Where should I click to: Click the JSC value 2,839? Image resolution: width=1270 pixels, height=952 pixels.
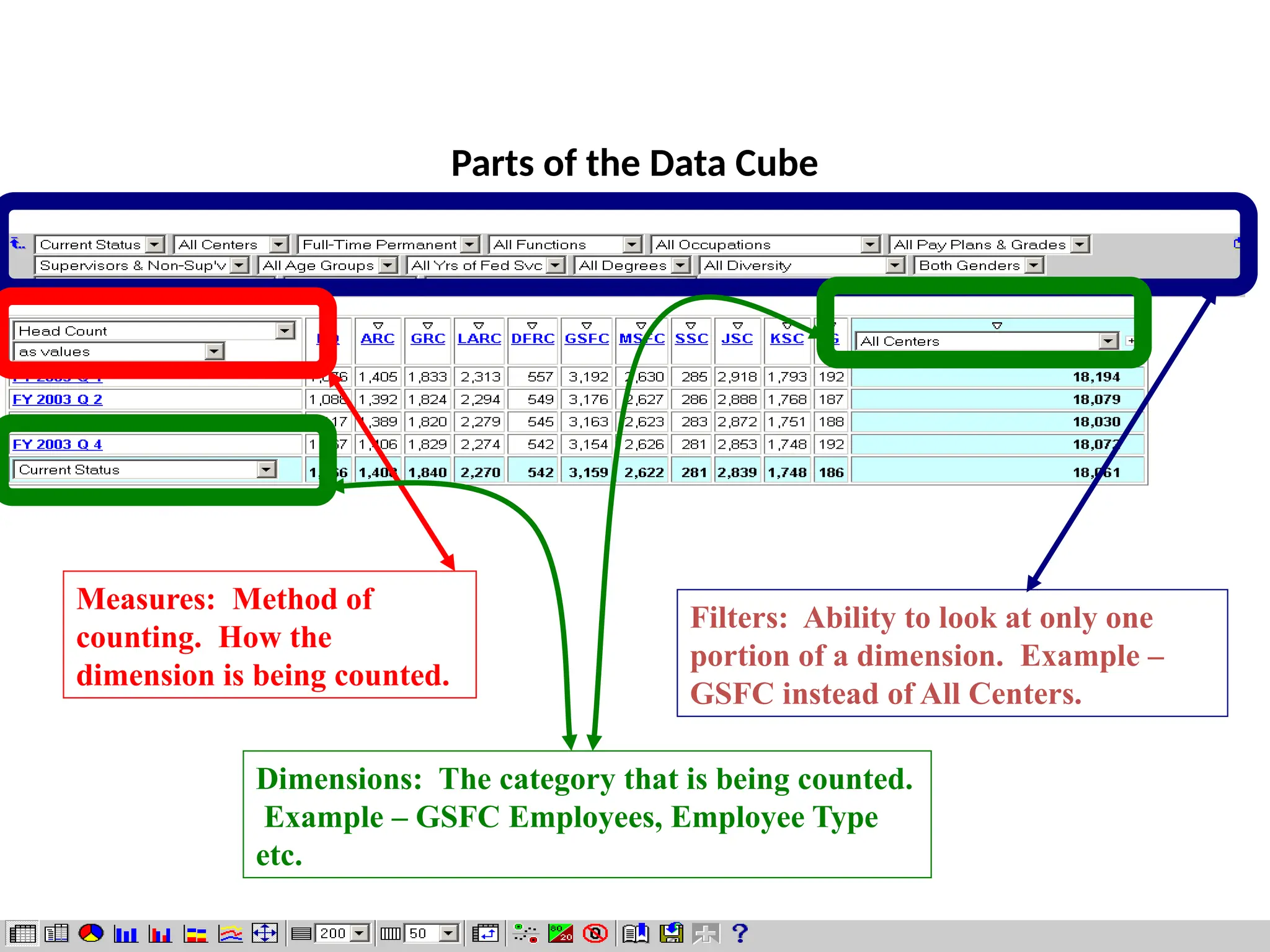click(737, 472)
